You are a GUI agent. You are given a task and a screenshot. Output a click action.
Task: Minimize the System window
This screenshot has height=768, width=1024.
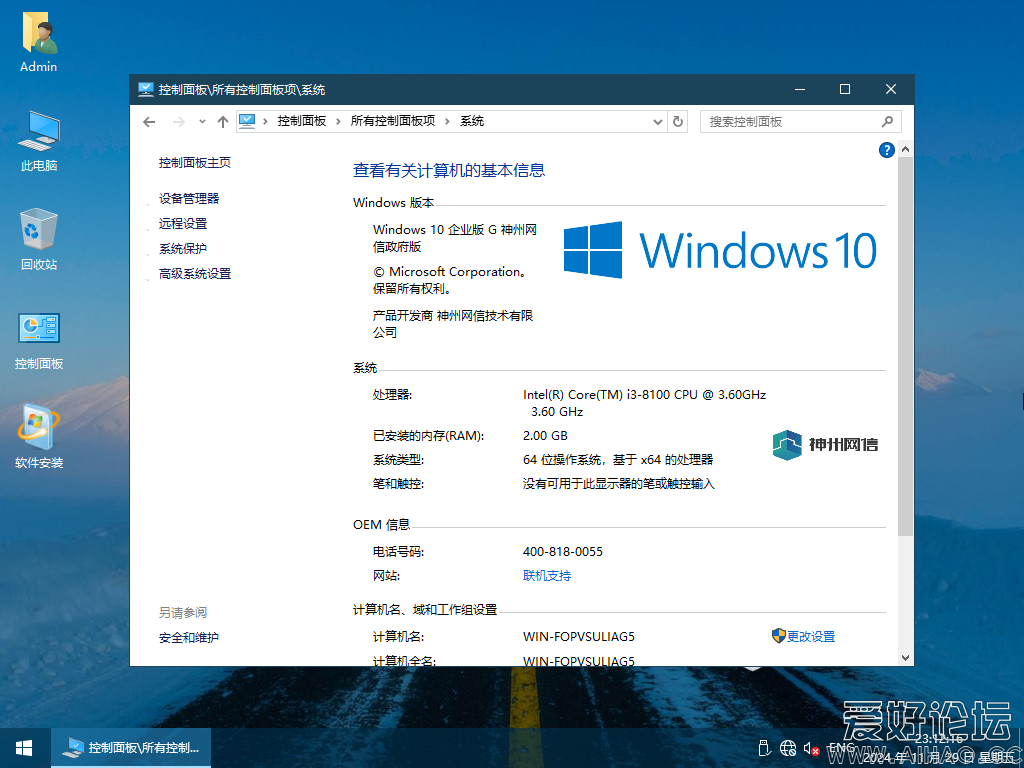799,89
